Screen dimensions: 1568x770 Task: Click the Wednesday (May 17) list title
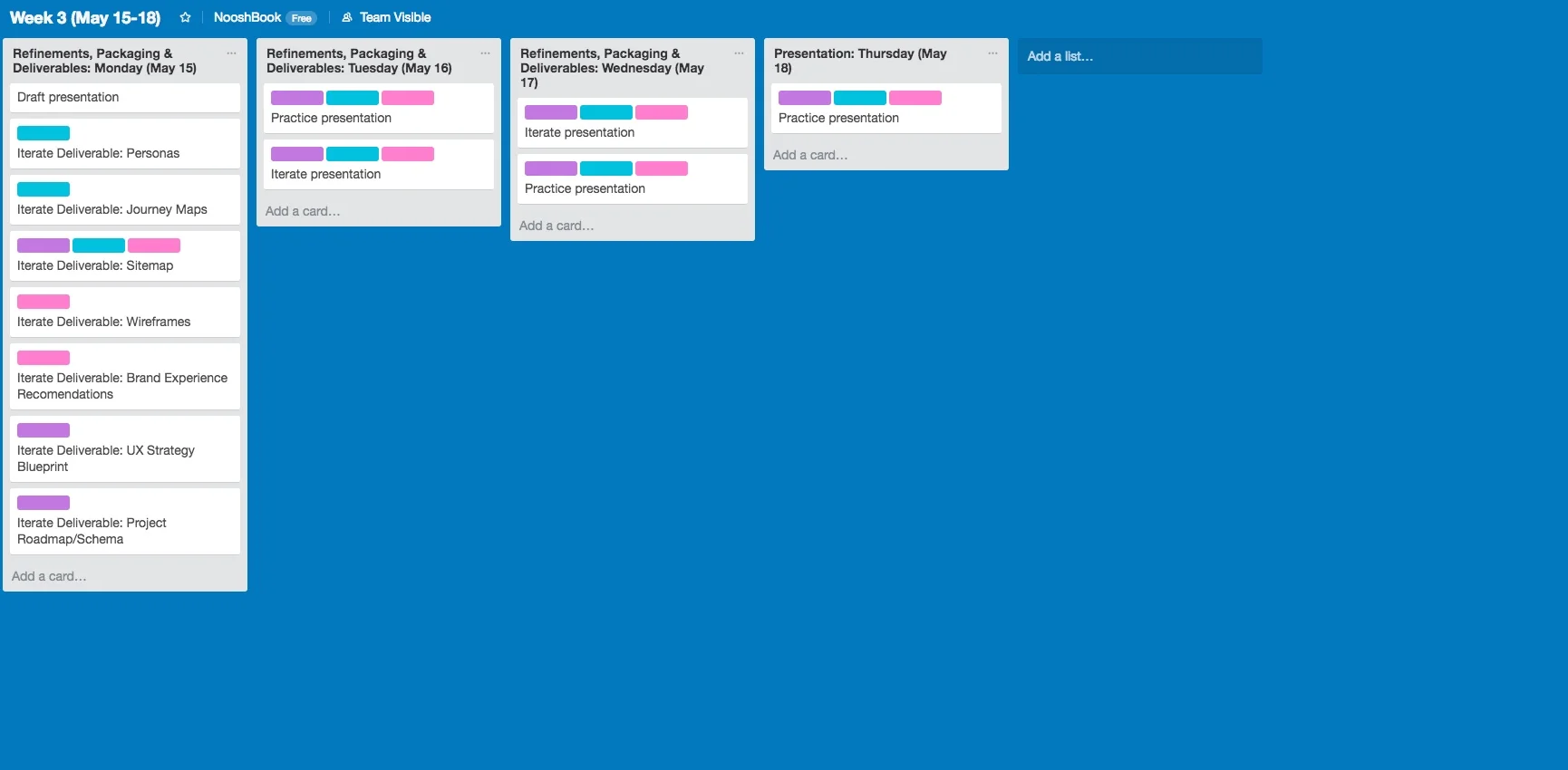click(x=613, y=68)
